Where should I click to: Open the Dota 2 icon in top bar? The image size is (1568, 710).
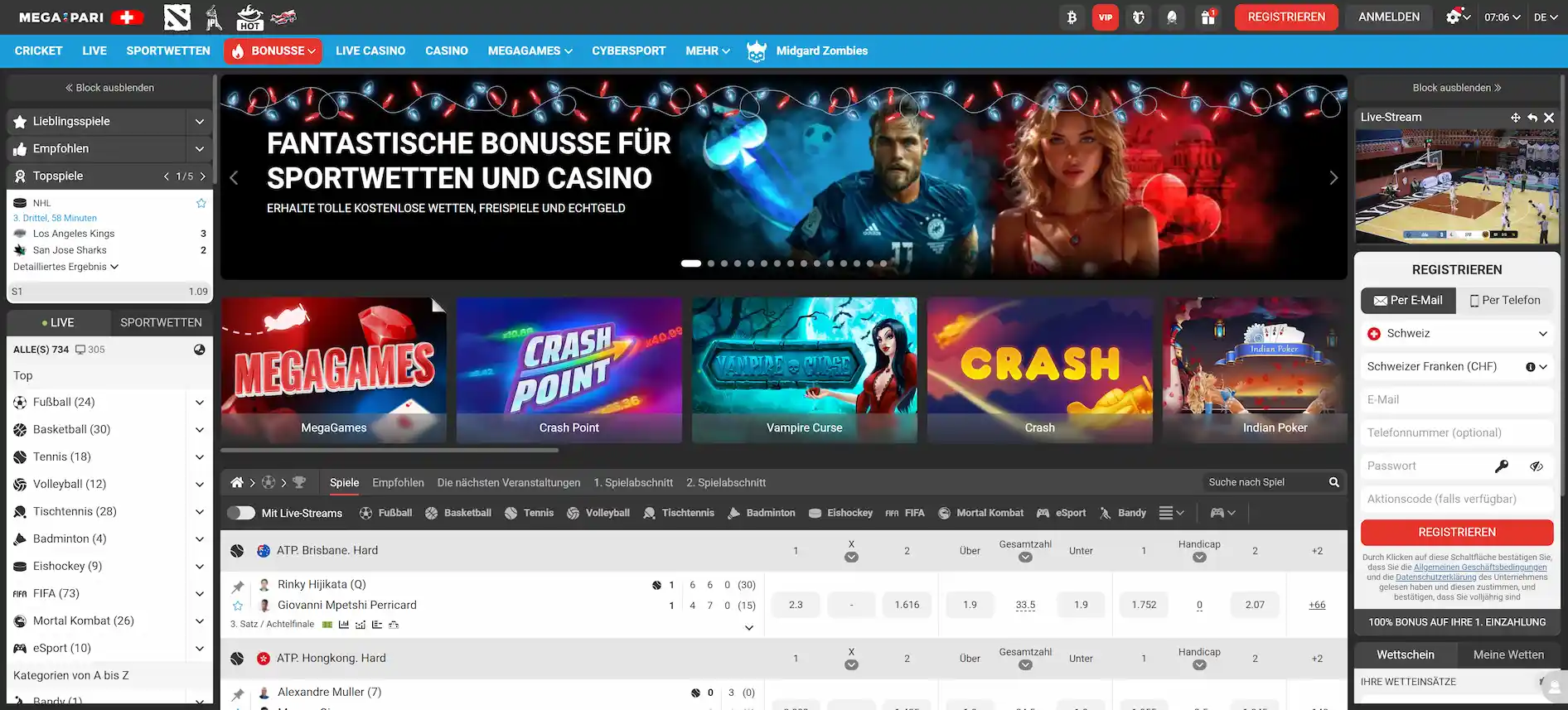coord(177,17)
